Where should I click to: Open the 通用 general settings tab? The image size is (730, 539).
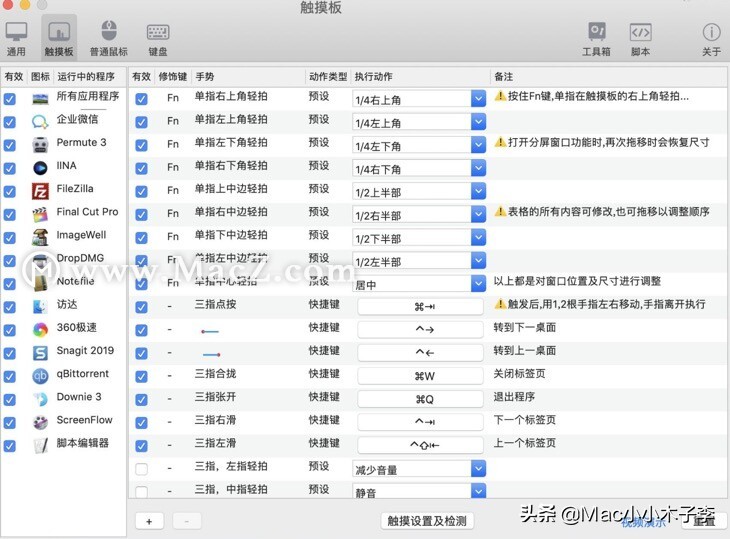[x=16, y=38]
